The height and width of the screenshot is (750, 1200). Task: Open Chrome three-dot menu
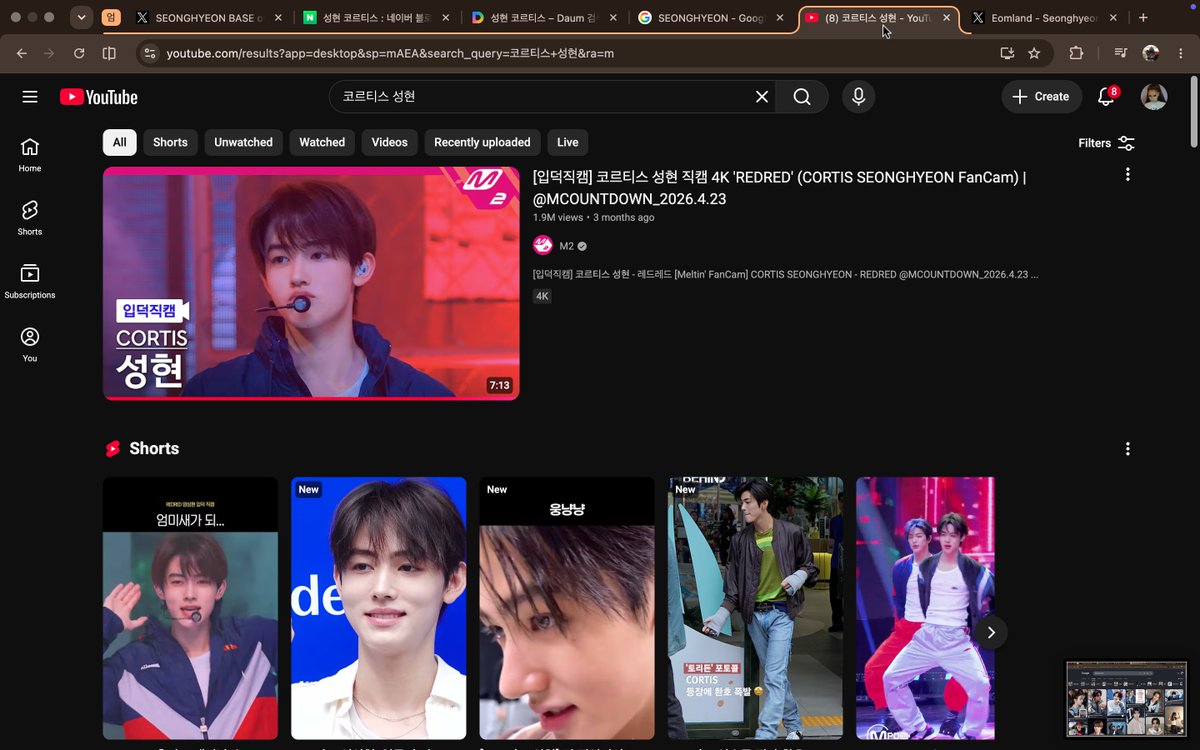1180,53
